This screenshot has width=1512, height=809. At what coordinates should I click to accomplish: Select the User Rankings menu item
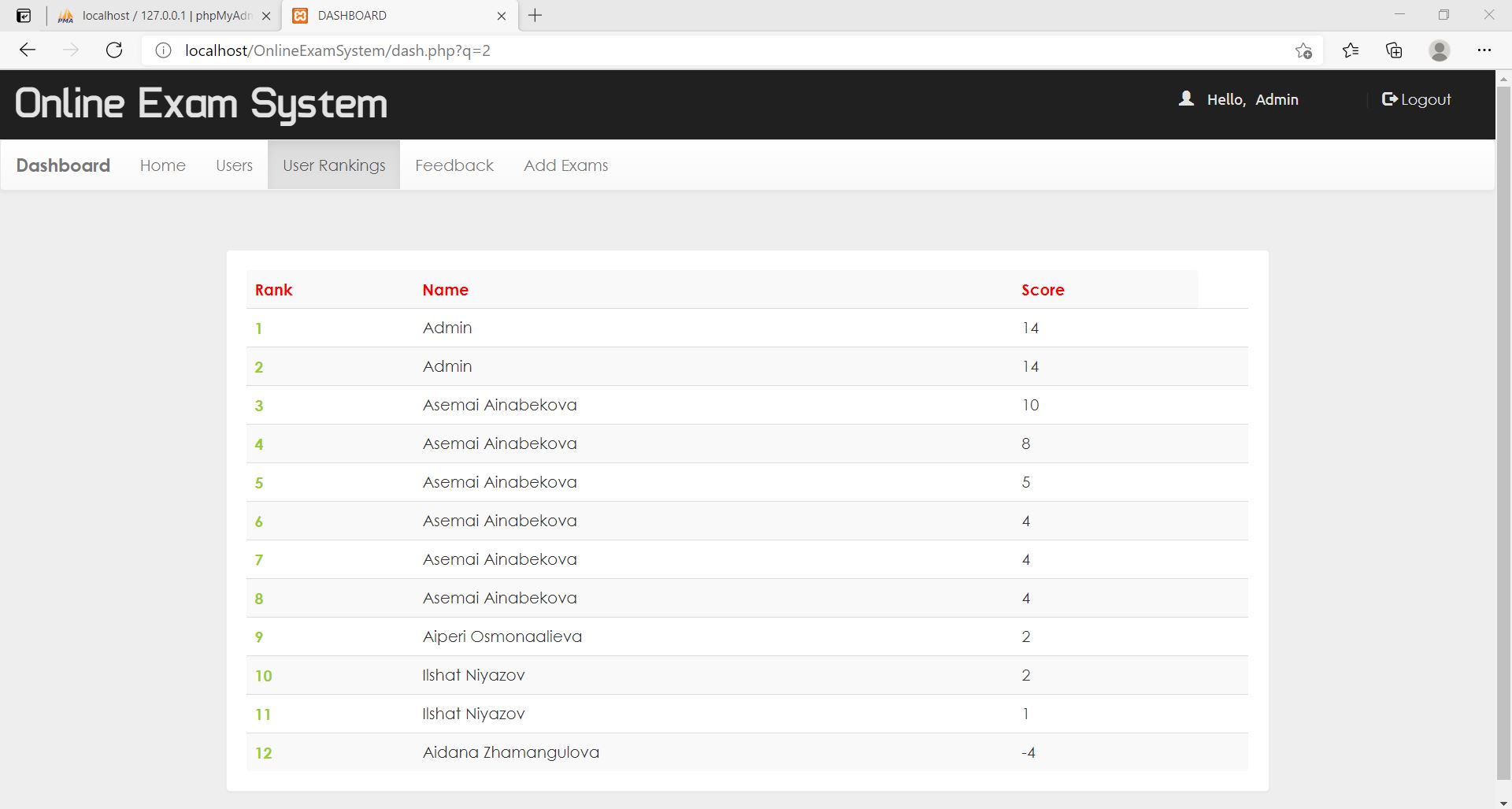click(334, 165)
